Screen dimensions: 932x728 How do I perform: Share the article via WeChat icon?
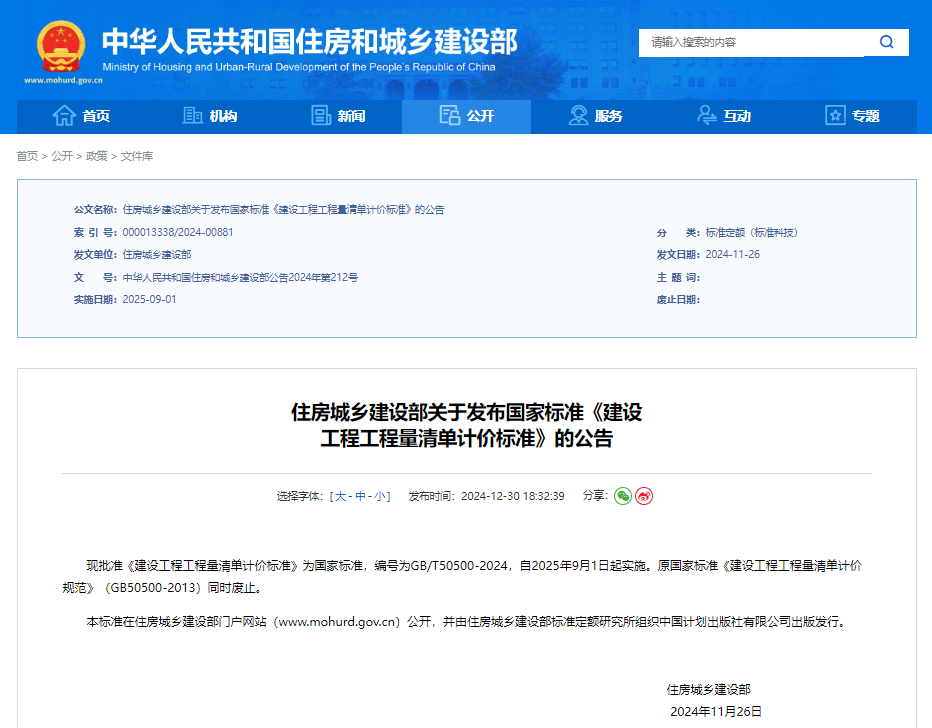tap(622, 496)
